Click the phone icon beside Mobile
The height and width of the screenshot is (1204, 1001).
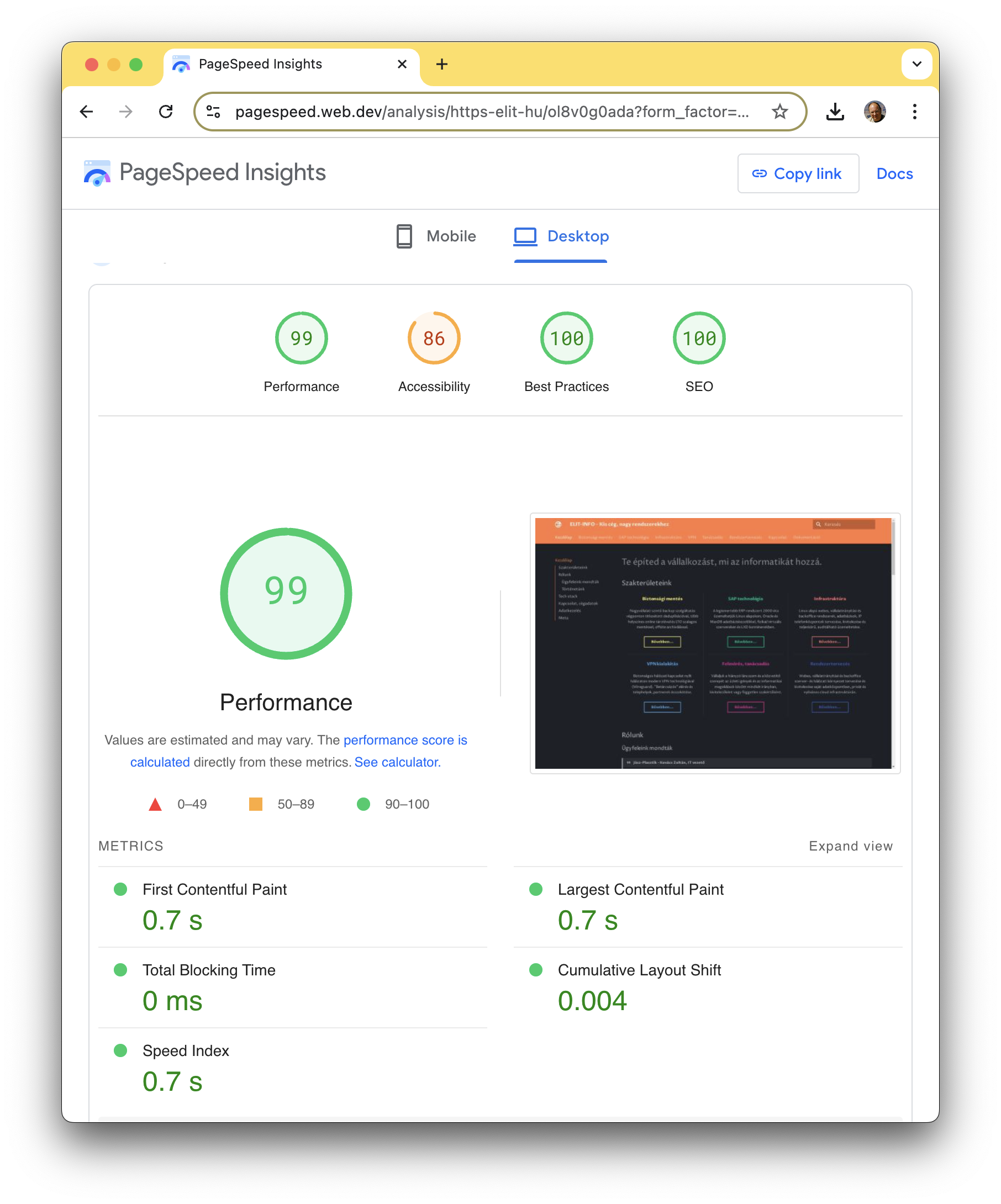[405, 236]
